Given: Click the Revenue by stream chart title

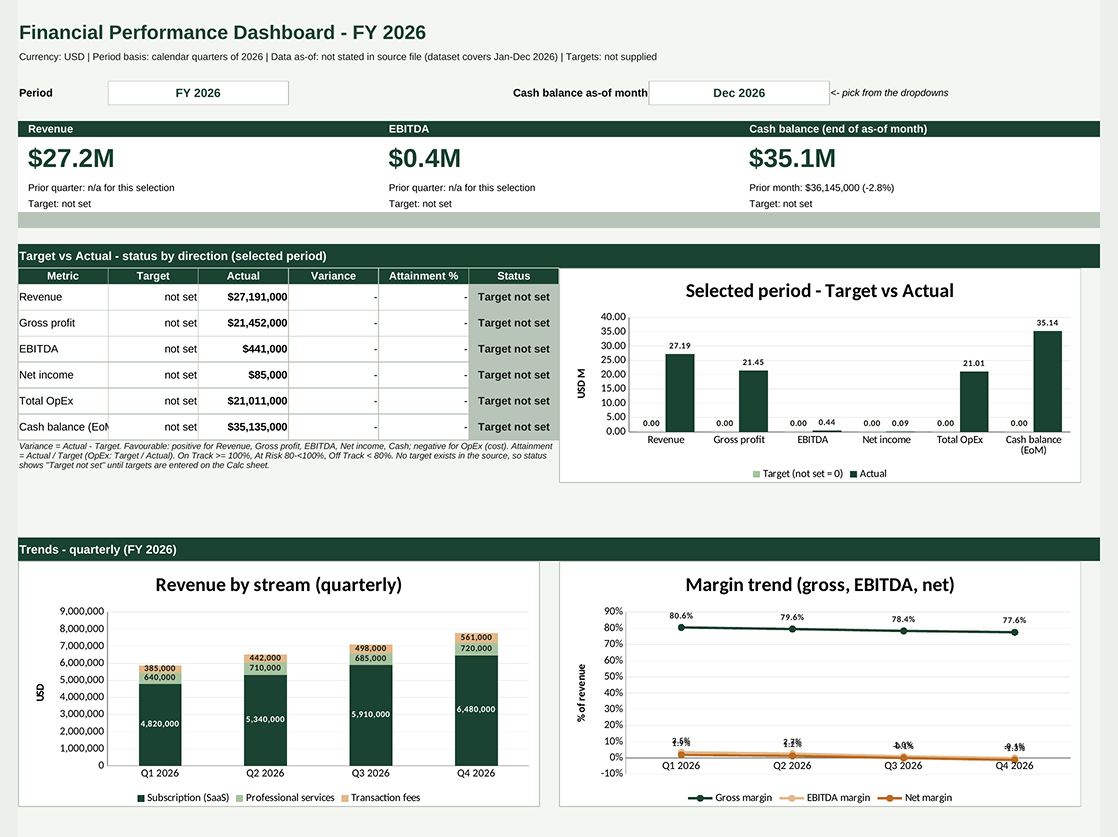Looking at the screenshot, I should click(x=279, y=585).
